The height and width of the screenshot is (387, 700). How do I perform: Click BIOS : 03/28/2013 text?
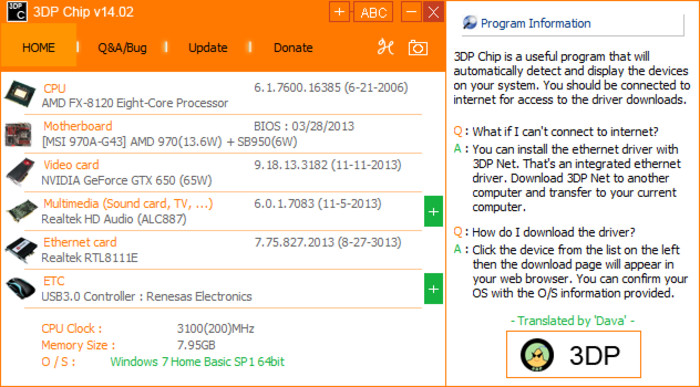tap(304, 126)
